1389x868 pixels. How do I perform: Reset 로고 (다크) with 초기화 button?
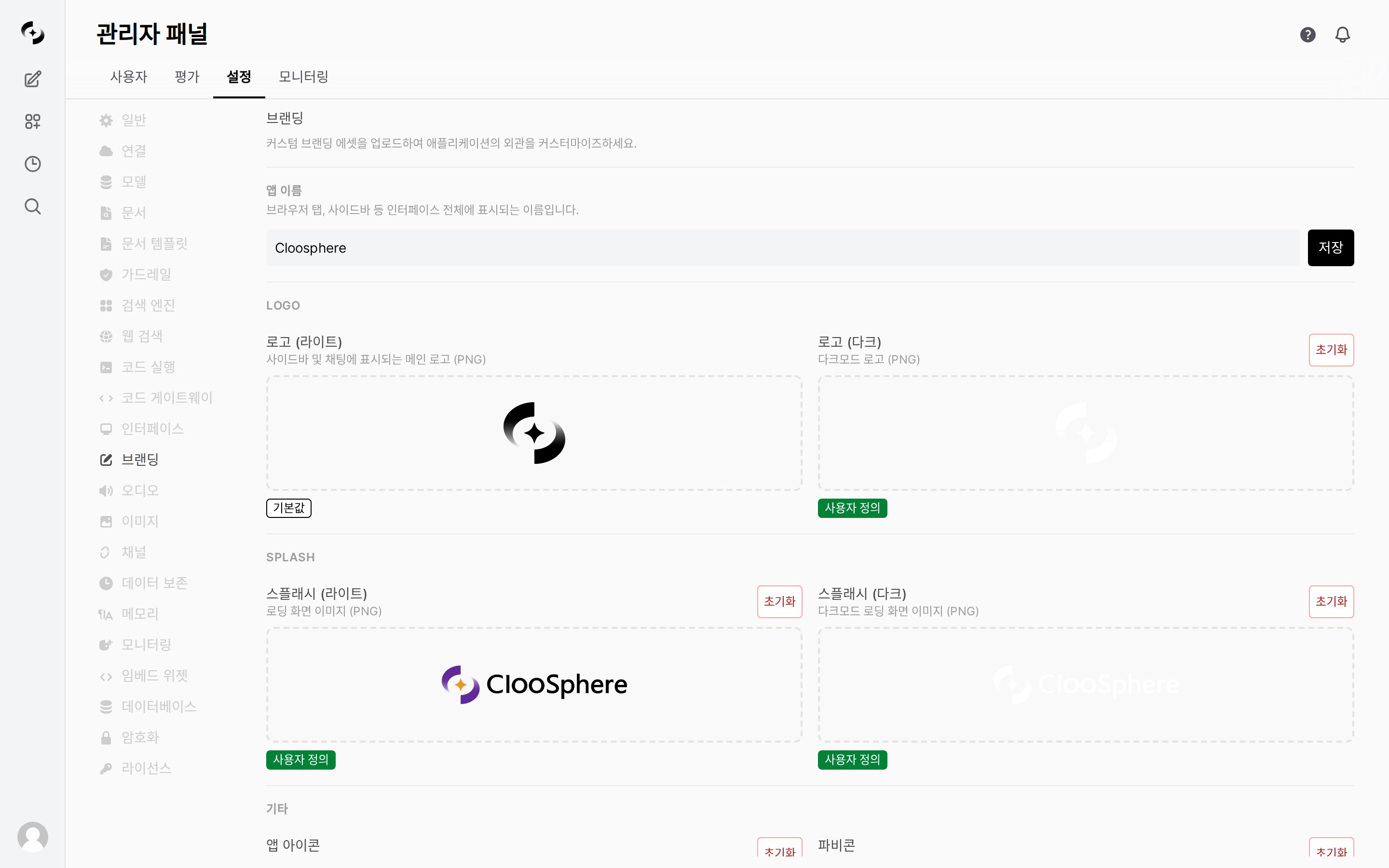1331,350
